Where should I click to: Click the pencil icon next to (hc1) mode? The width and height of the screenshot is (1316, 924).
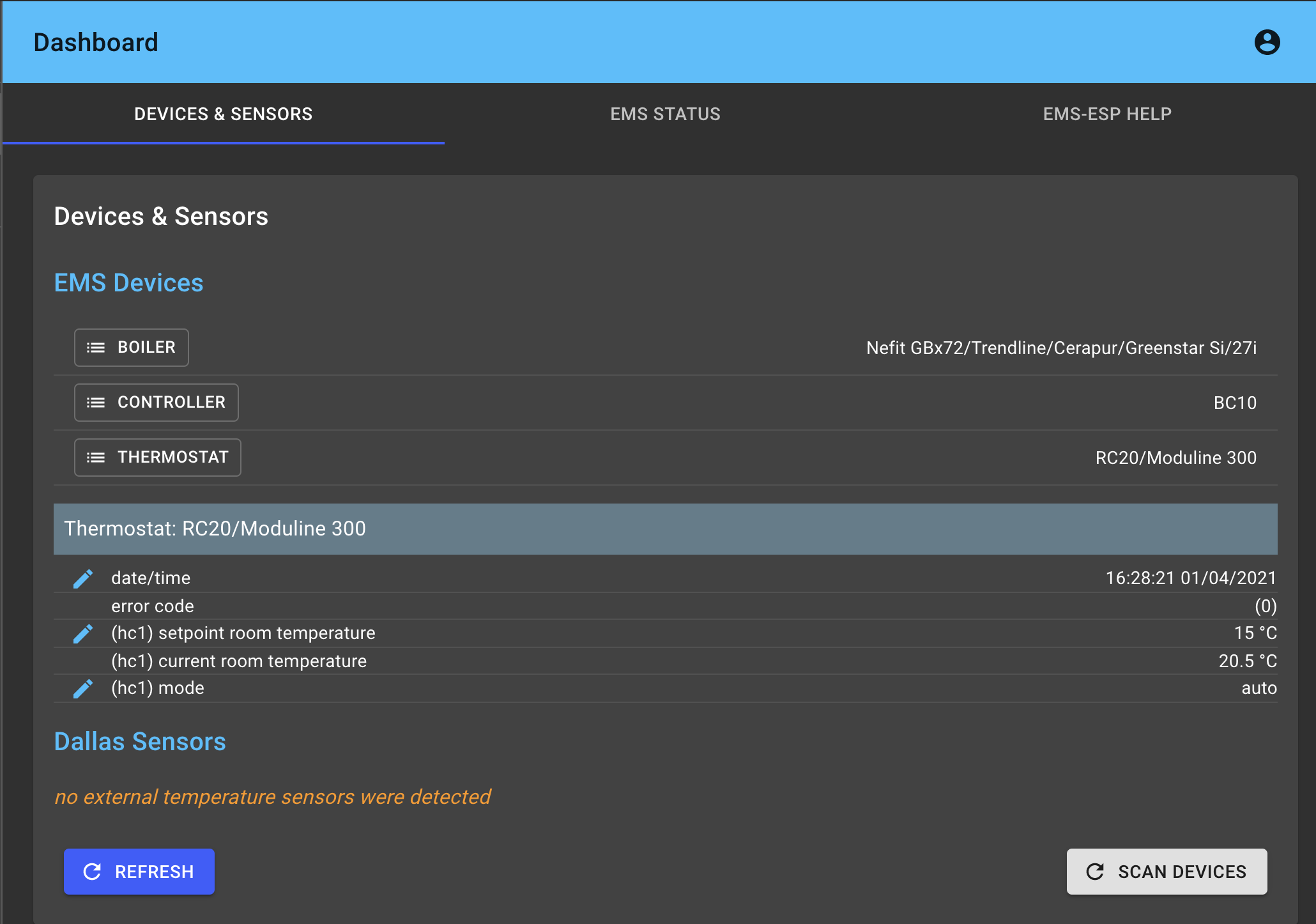click(82, 688)
